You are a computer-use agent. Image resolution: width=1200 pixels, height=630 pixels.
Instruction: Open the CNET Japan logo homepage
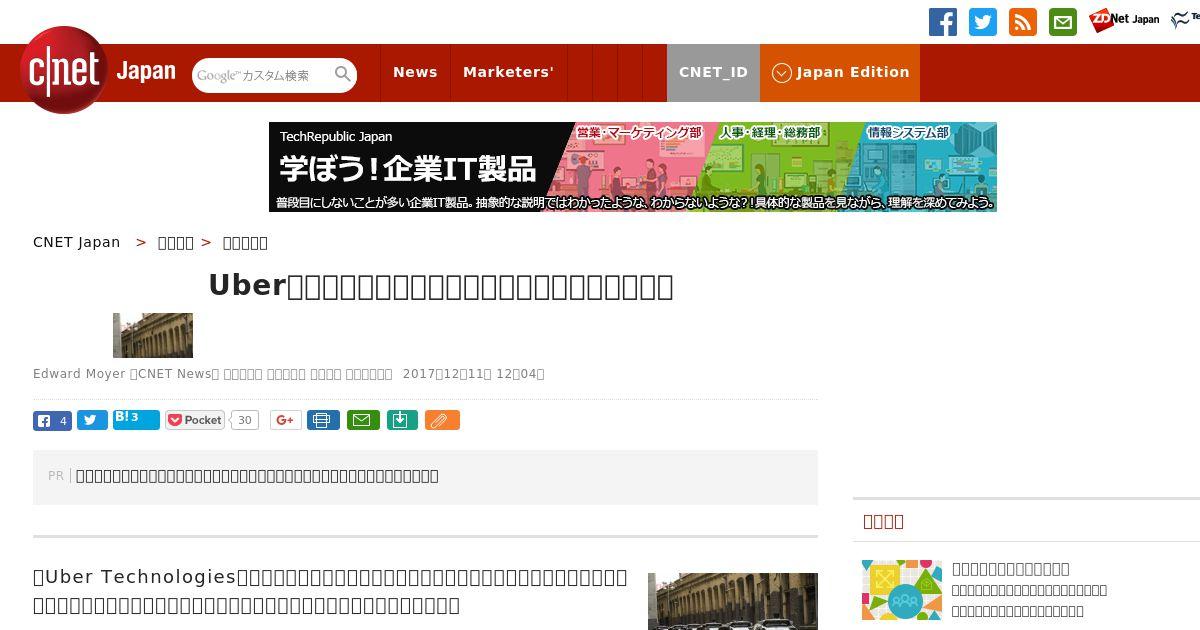[98, 70]
